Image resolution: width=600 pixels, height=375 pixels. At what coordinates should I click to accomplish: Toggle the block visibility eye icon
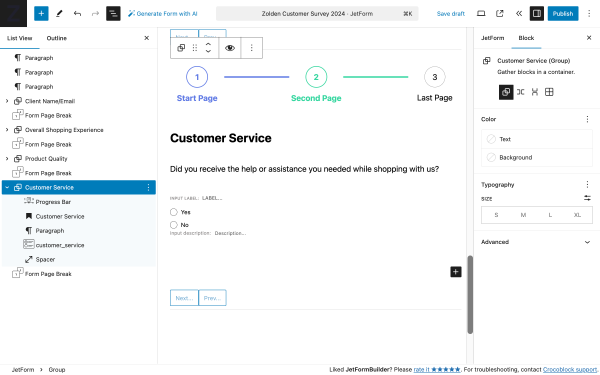(x=230, y=48)
